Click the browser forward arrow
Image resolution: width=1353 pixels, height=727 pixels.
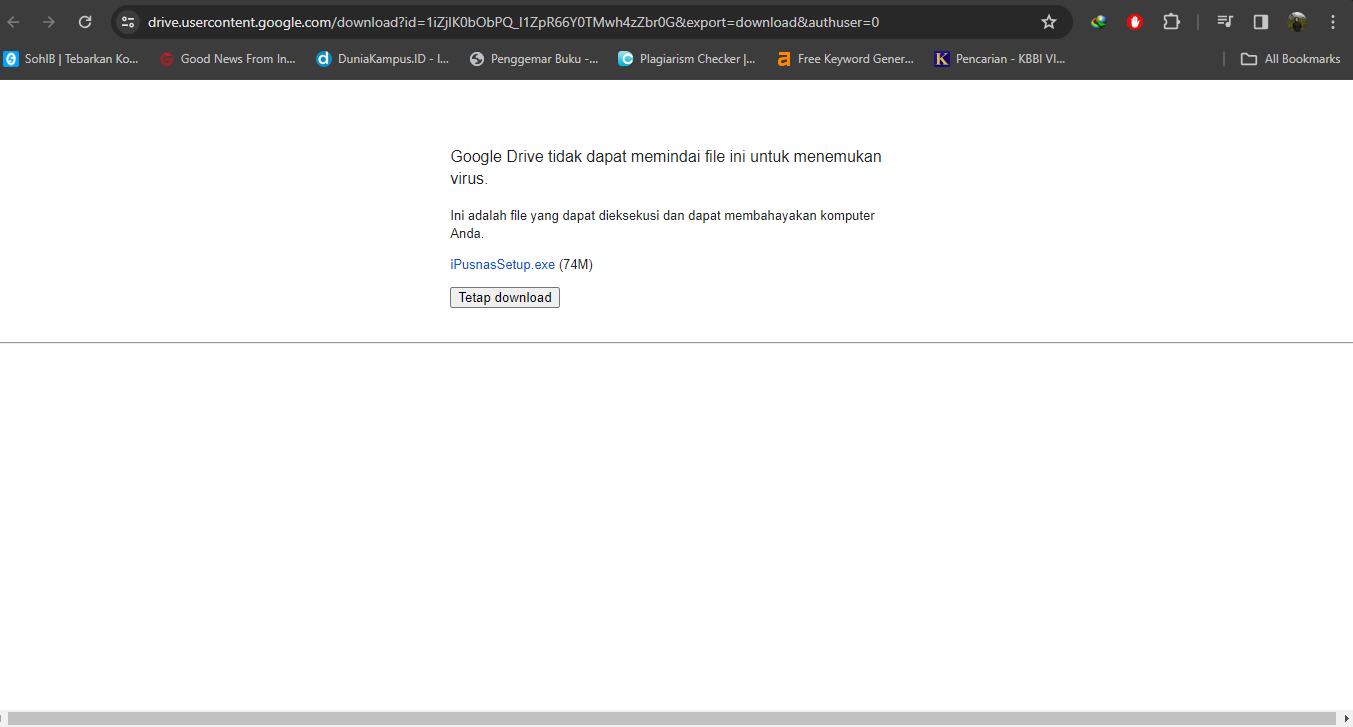[49, 22]
